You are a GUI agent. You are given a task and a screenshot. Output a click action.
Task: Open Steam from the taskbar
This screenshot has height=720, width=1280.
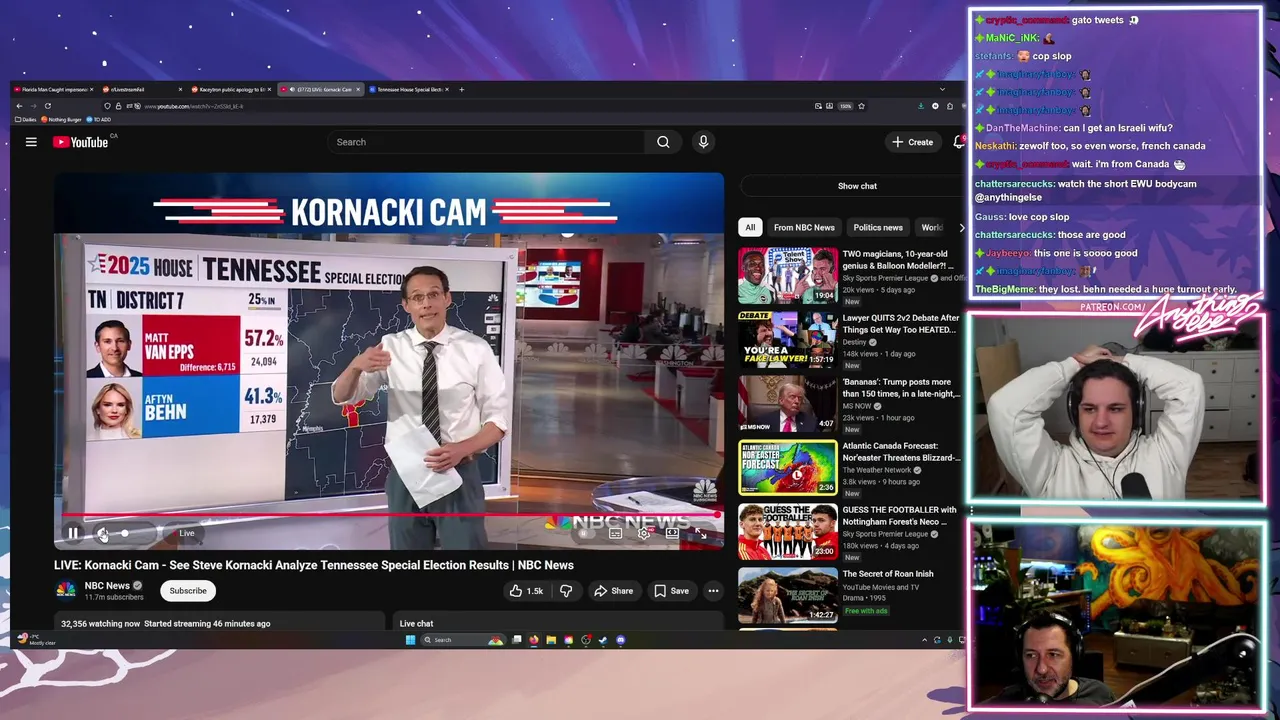pyautogui.click(x=603, y=640)
